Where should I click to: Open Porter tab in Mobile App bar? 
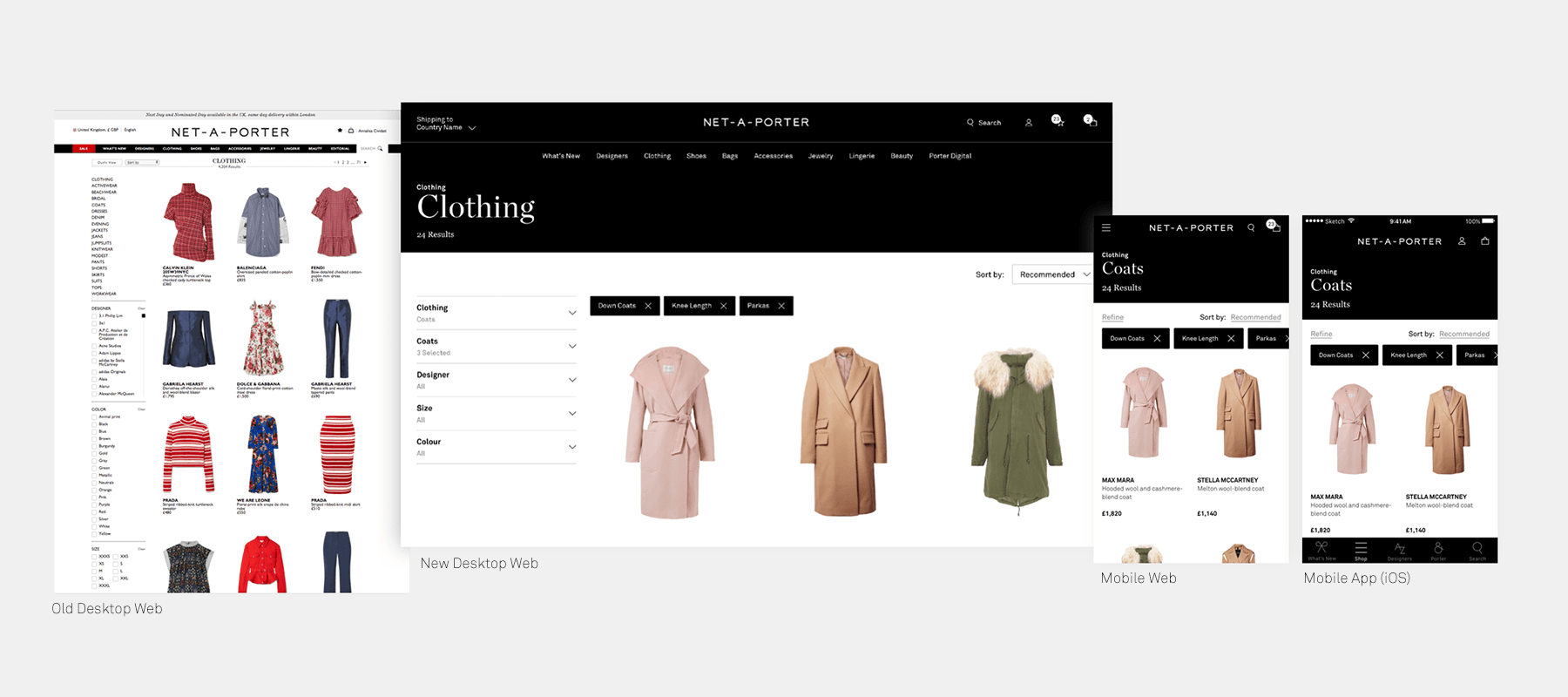tap(1438, 551)
